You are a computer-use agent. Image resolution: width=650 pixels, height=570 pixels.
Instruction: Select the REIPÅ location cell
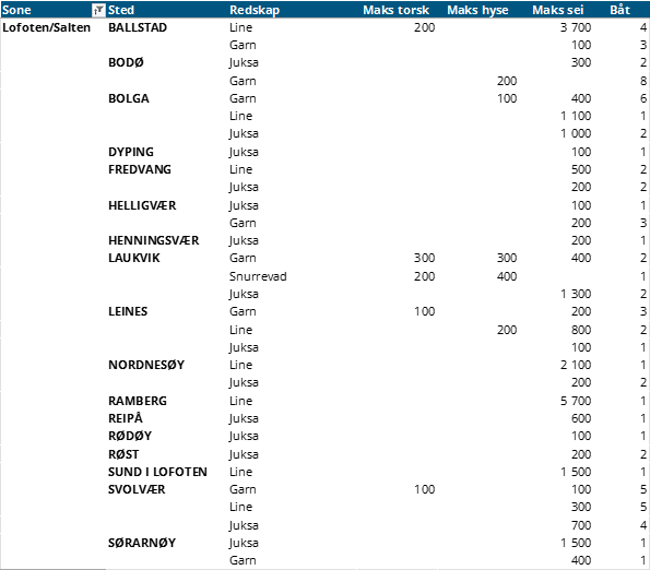125,418
